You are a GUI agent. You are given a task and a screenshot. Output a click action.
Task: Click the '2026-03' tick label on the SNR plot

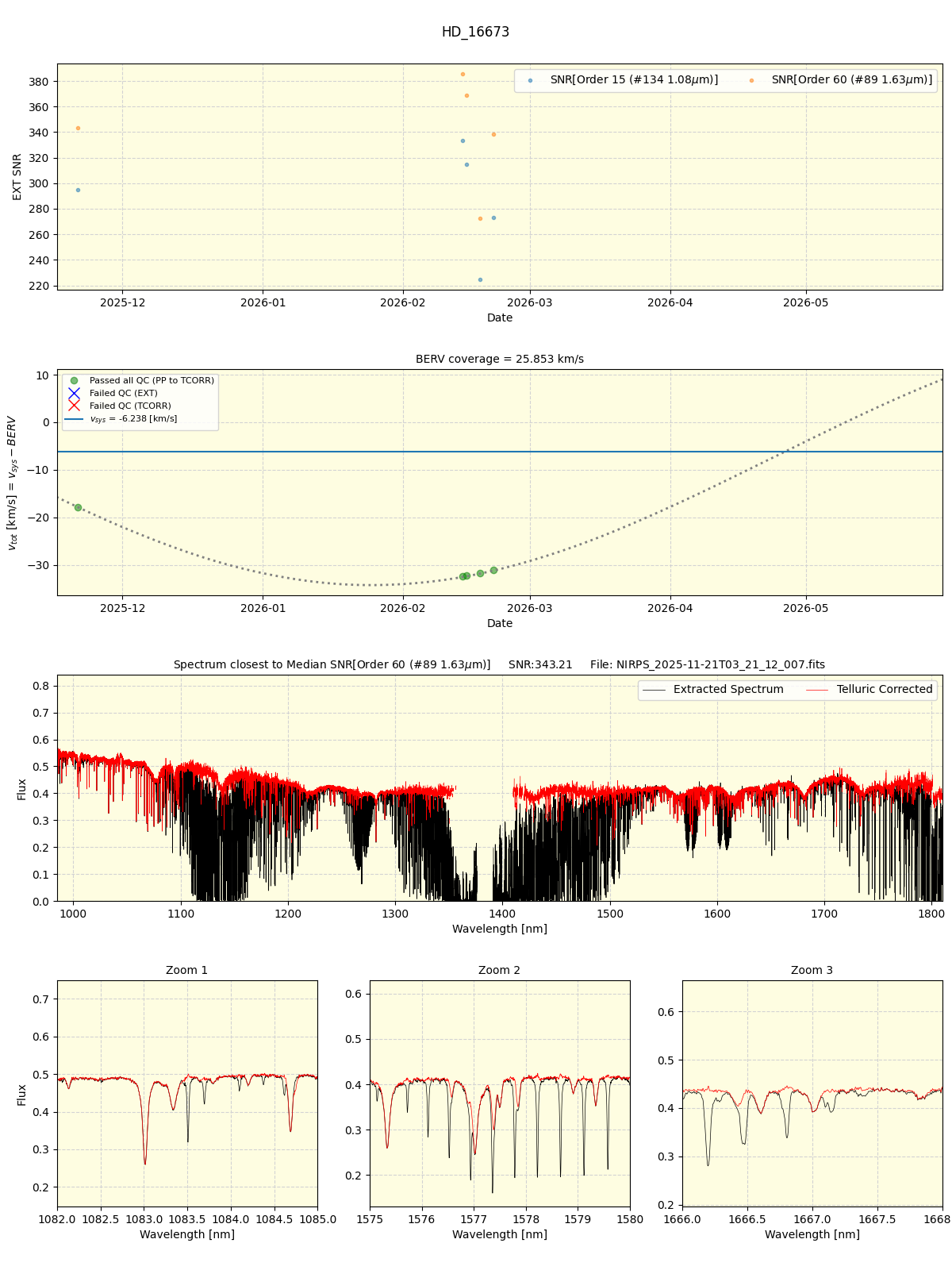(x=529, y=302)
